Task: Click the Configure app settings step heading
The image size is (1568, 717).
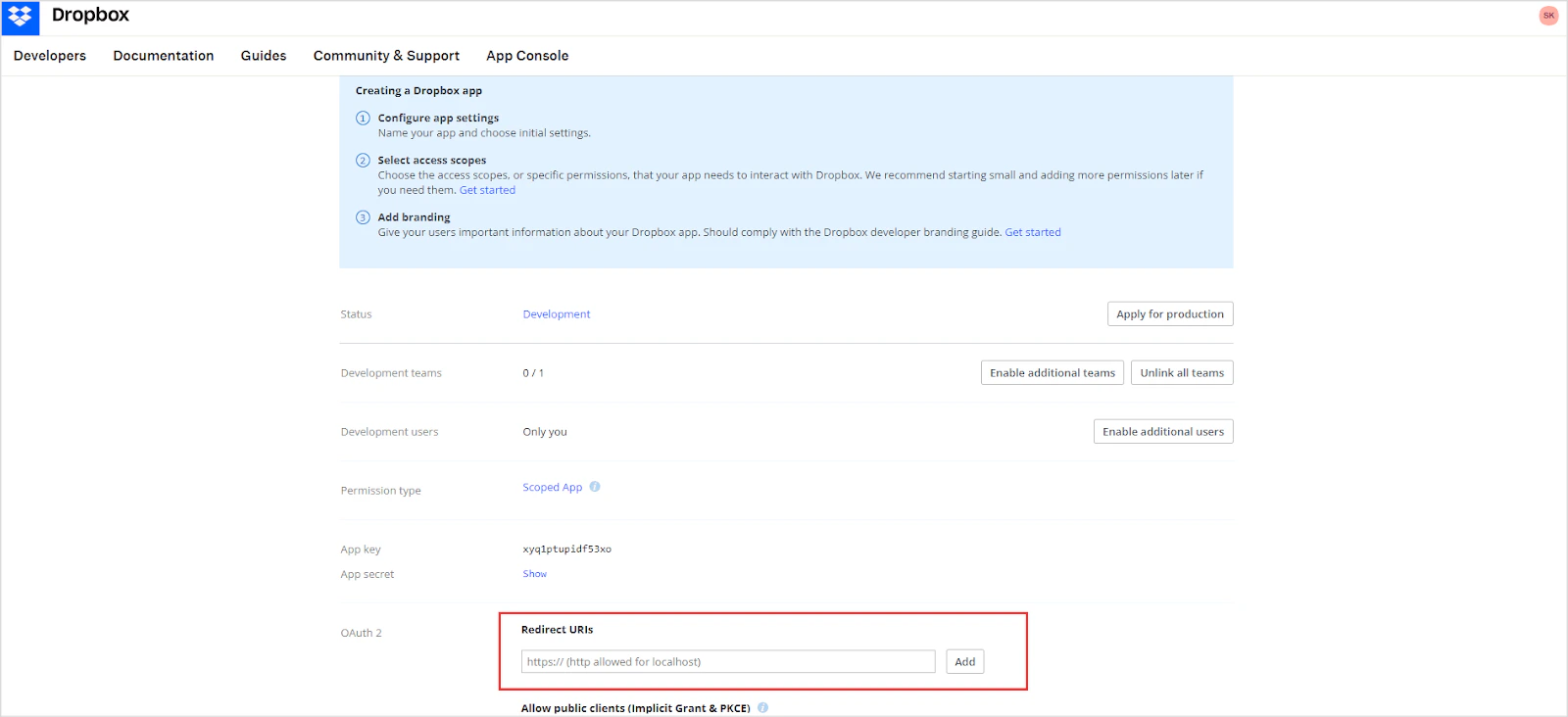Action: click(x=438, y=118)
